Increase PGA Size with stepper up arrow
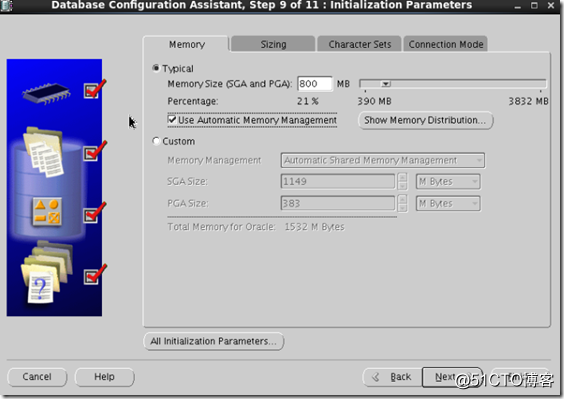Screen dimensions: 564x399 coord(402,199)
